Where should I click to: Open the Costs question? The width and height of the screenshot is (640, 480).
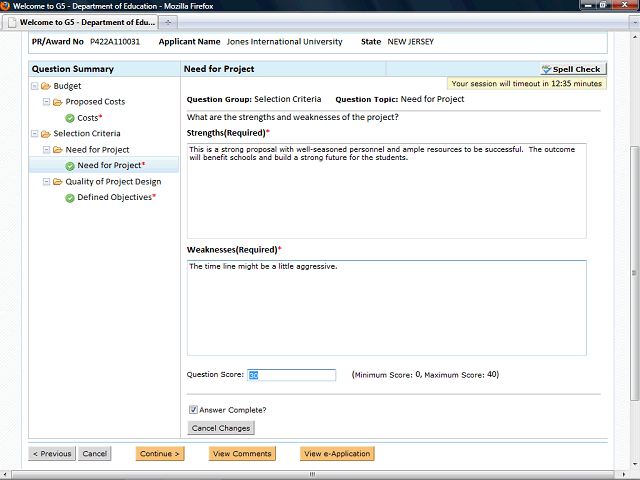click(x=88, y=118)
